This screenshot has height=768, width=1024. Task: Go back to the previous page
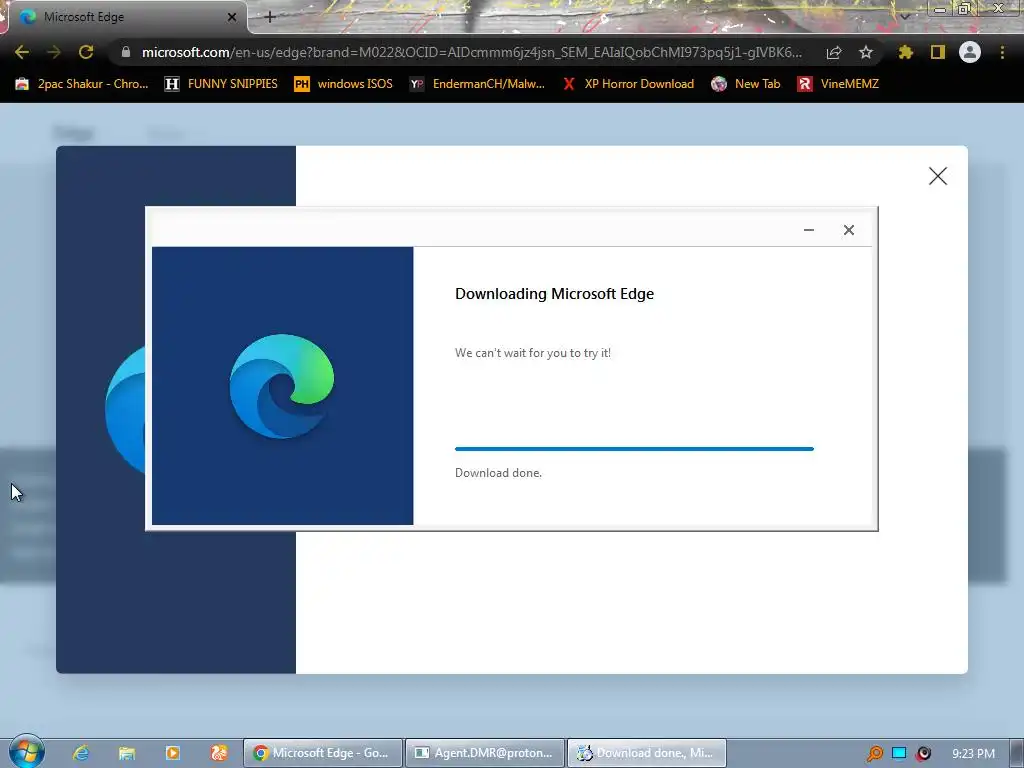tap(22, 52)
